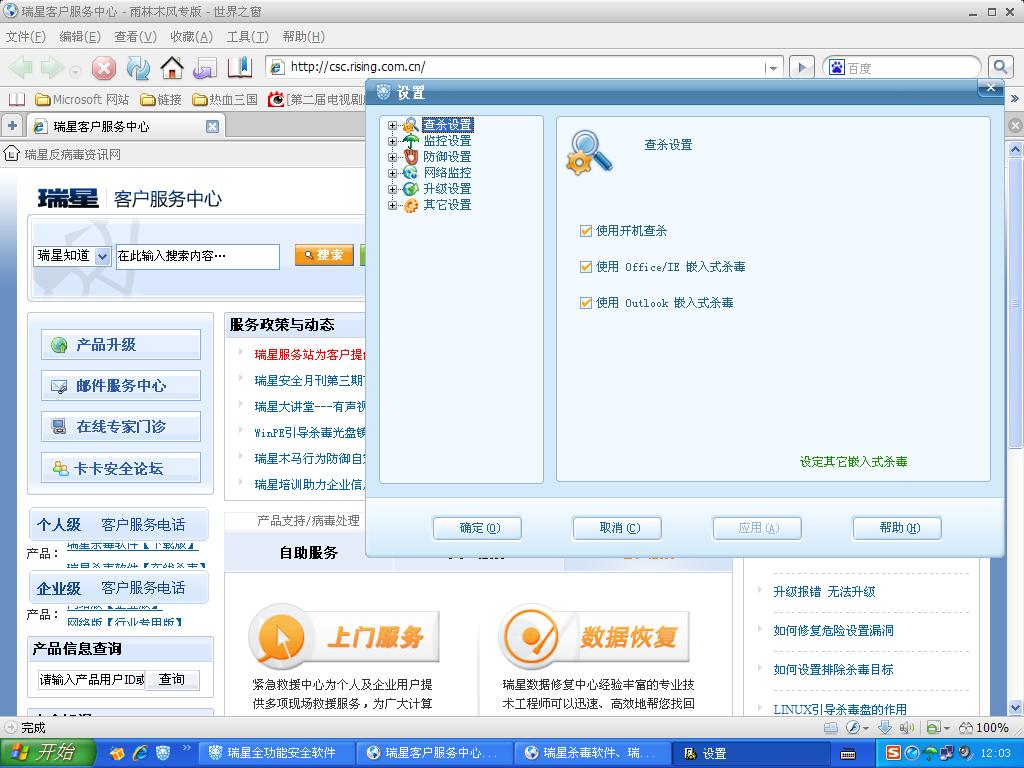Toggle 使用开机查杀 checkbox

[x=586, y=231]
